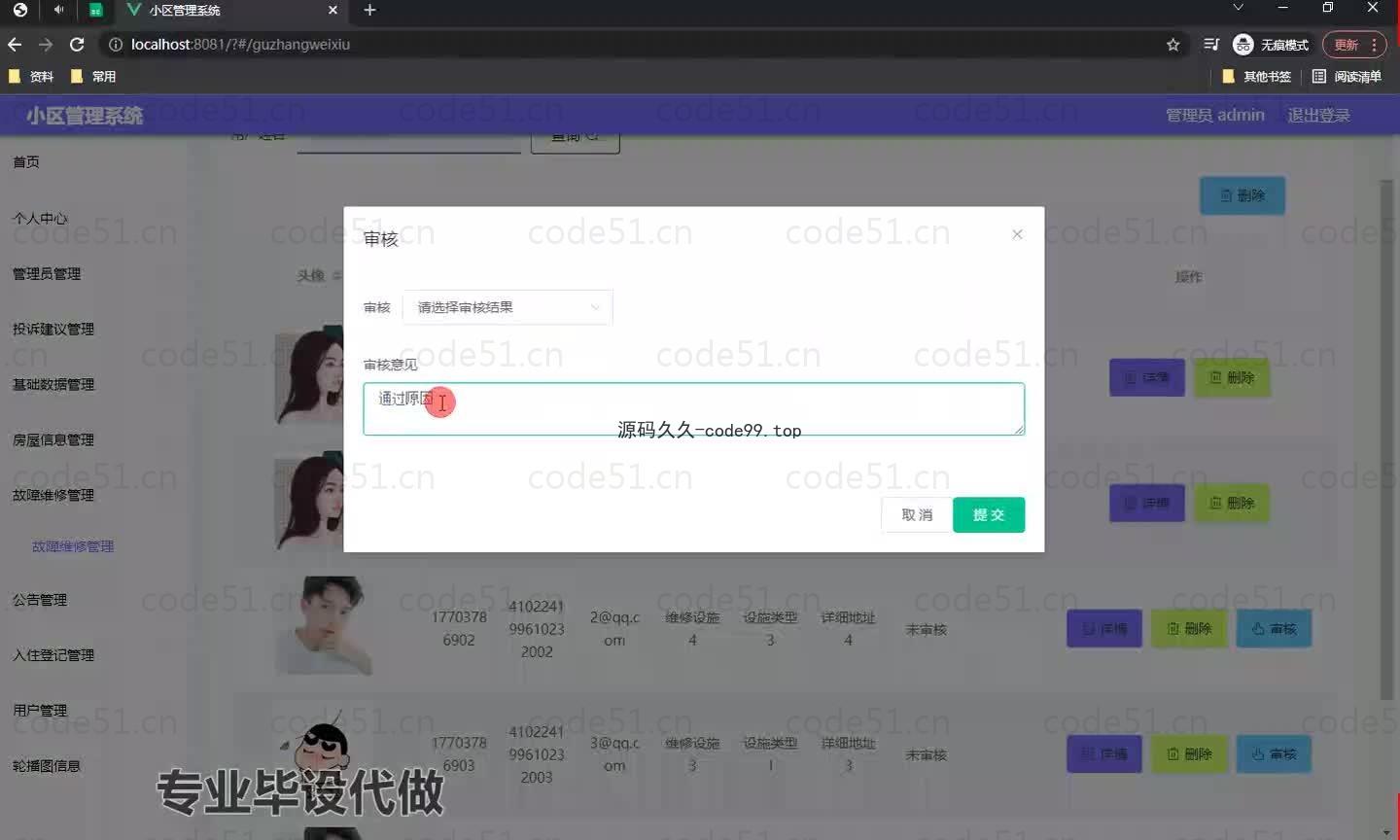Open 用户管理 in the sidebar

40,711
